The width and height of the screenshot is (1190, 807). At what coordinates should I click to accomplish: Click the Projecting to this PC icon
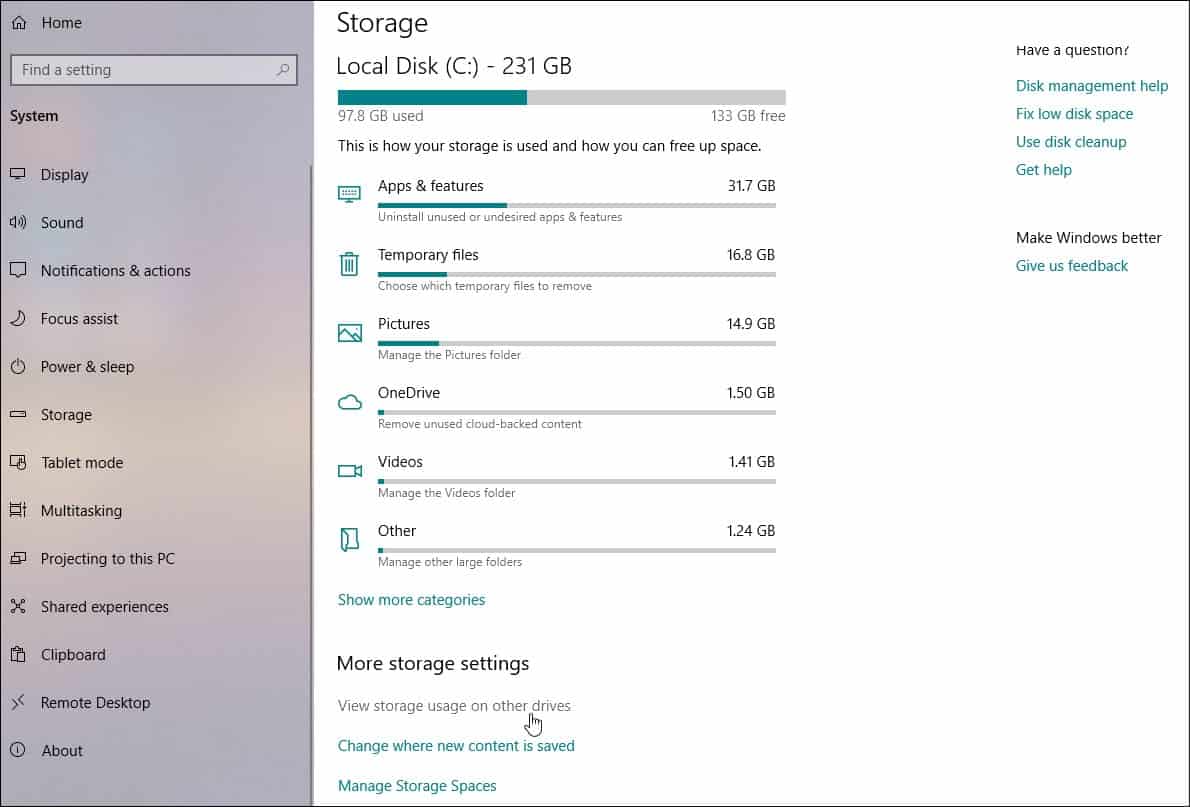coord(18,559)
